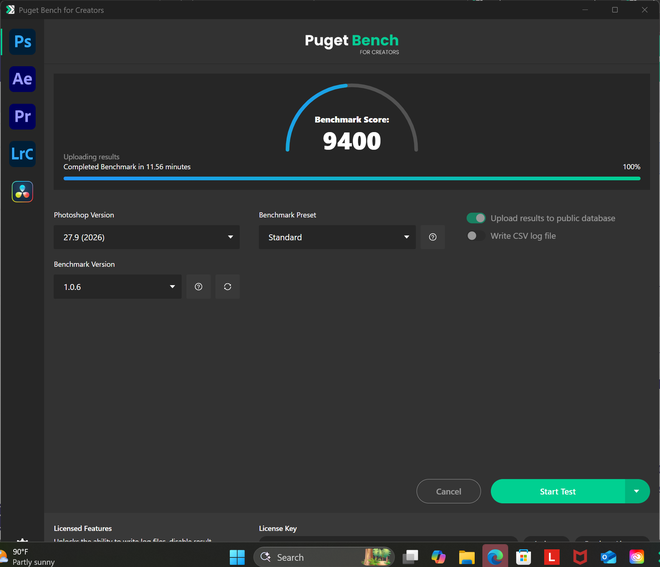This screenshot has width=660, height=567.
Task: Open the Benchmark Preset dropdown
Action: tap(337, 237)
